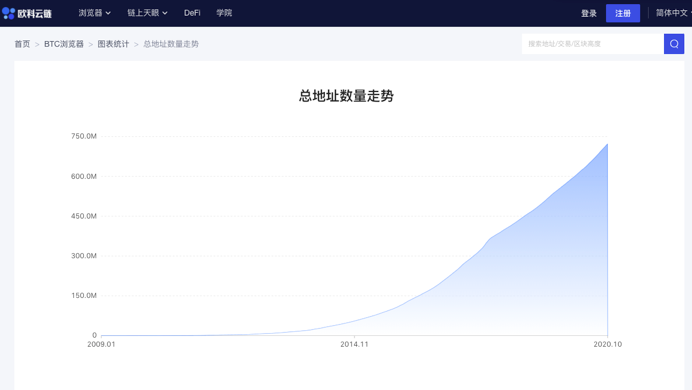This screenshot has width=692, height=390.
Task: Click the 登录 login link
Action: pyautogui.click(x=589, y=13)
